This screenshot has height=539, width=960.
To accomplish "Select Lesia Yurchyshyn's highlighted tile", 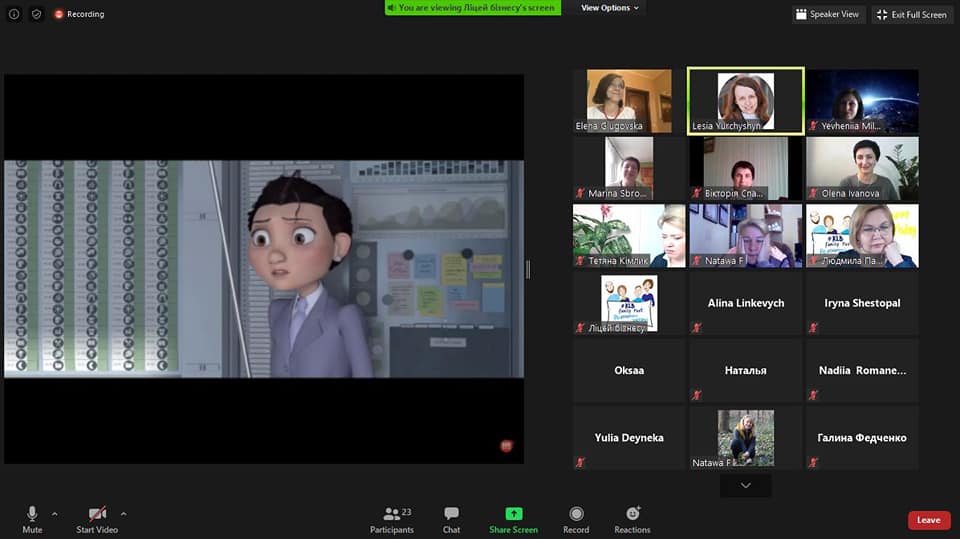I will tap(746, 101).
